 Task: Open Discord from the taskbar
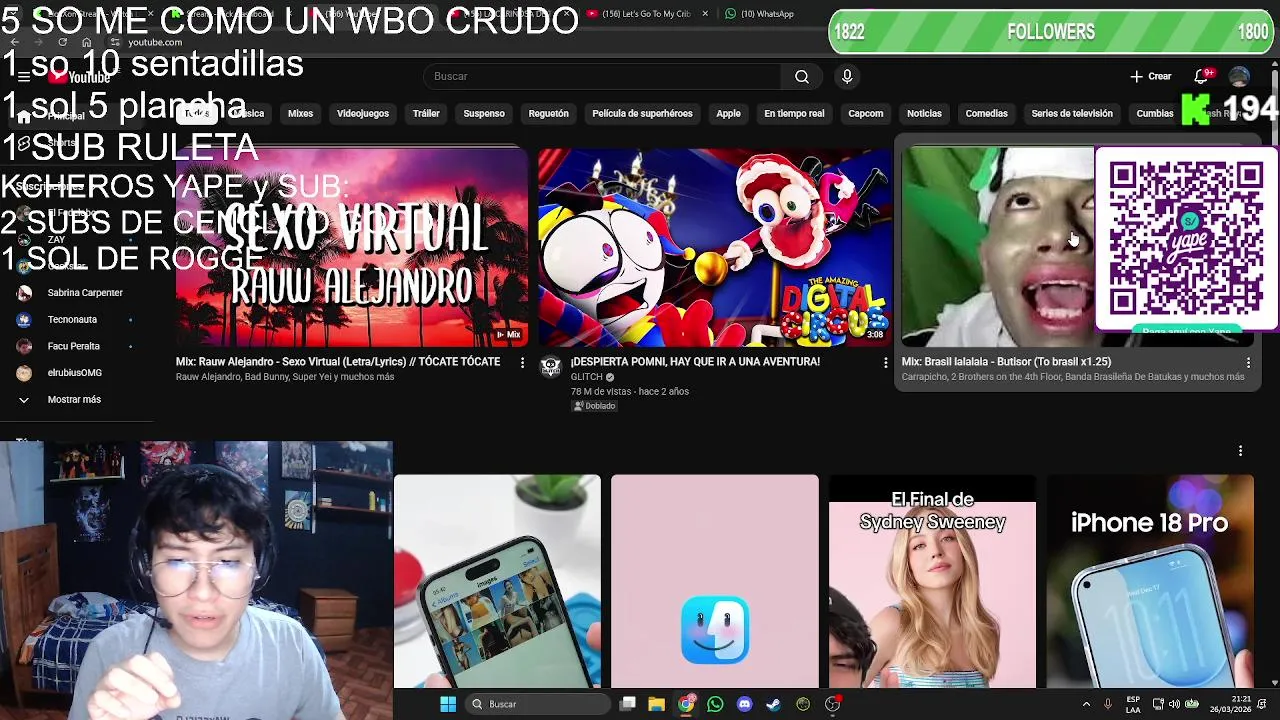pyautogui.click(x=744, y=704)
